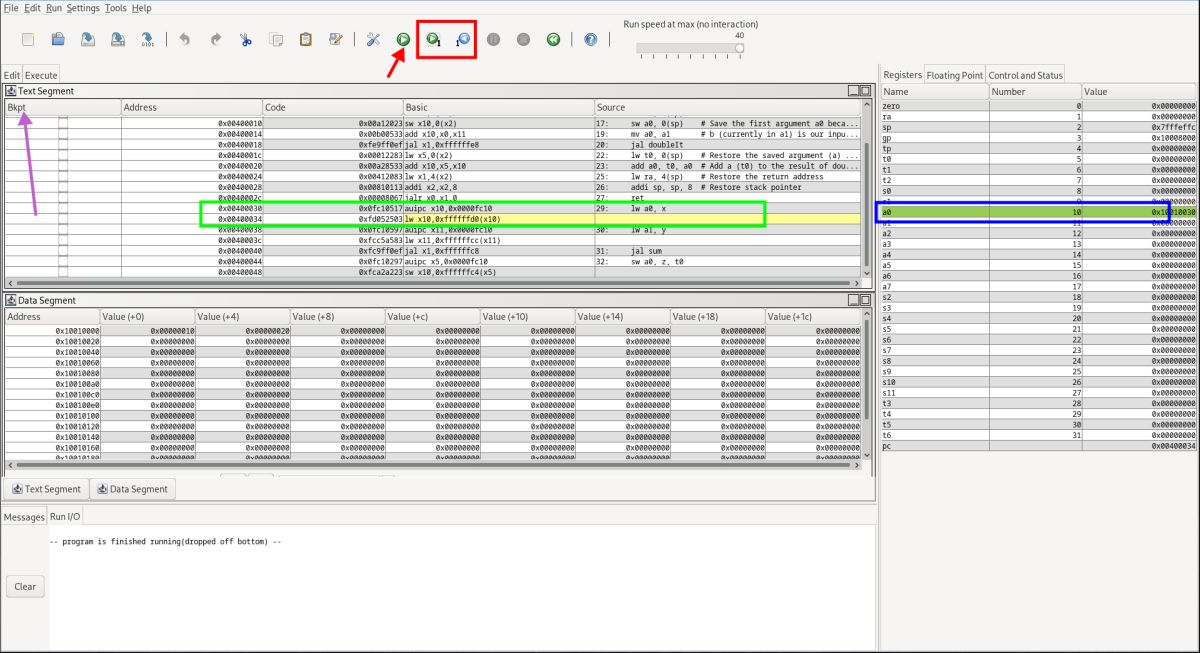1200x653 pixels.
Task: Toggle breakpoint at address 0x00400034
Action: [63, 218]
